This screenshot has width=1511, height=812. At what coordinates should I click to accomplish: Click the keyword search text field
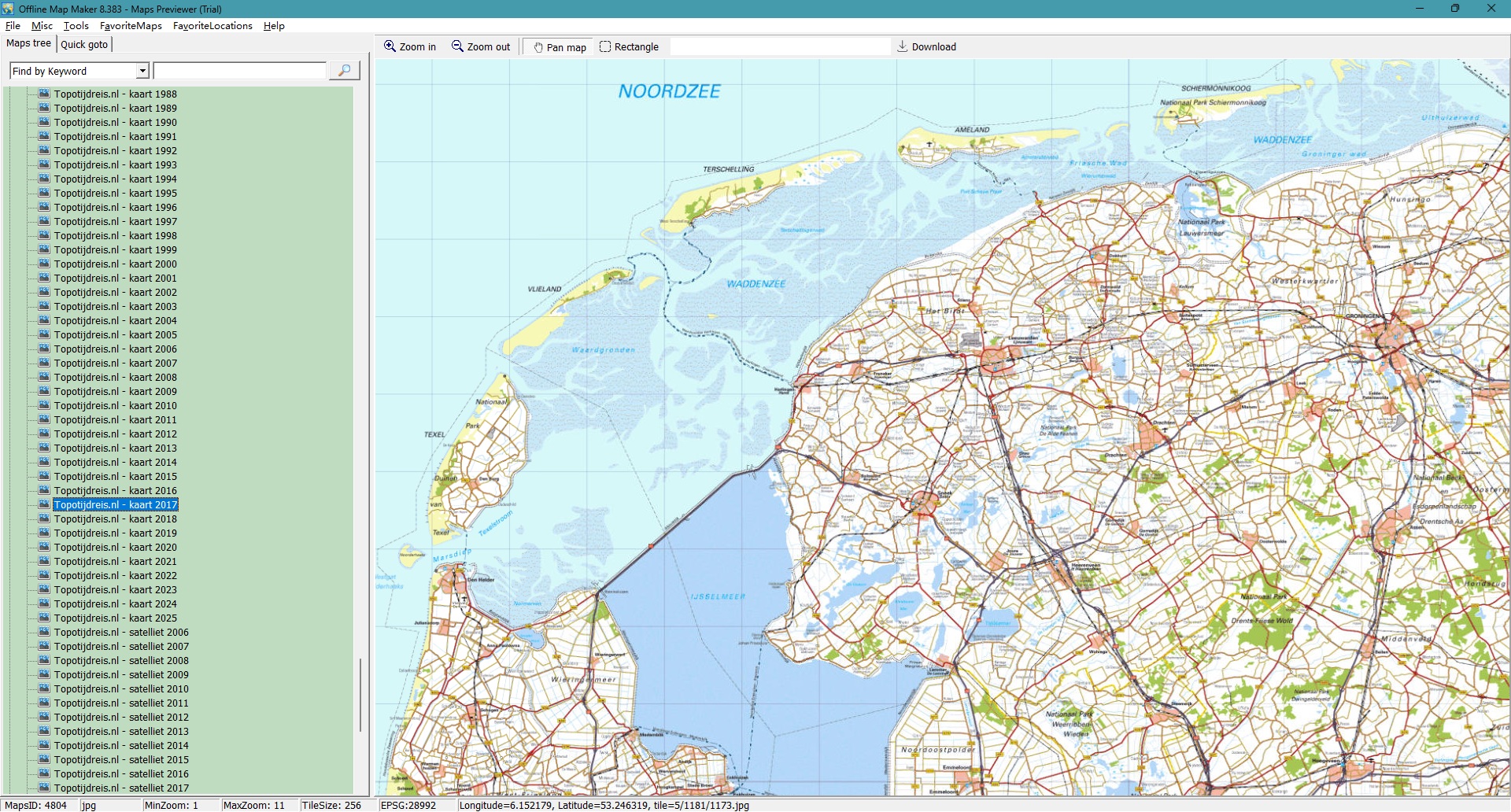[x=240, y=72]
